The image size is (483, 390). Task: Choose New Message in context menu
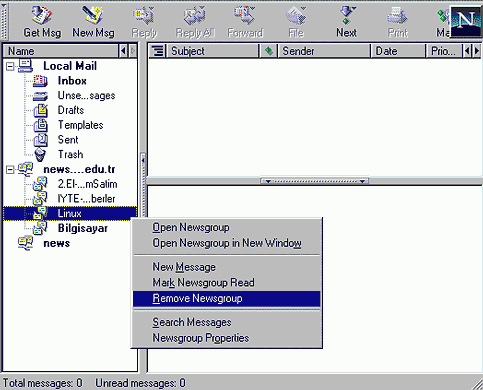coord(227,267)
